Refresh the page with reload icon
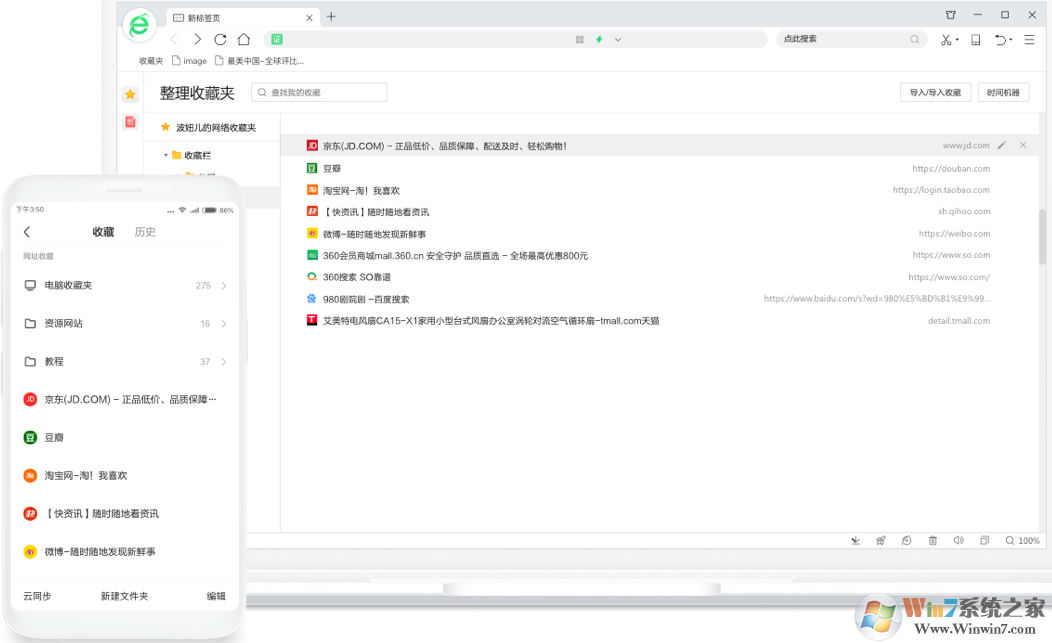The height and width of the screenshot is (643, 1052). (x=220, y=39)
